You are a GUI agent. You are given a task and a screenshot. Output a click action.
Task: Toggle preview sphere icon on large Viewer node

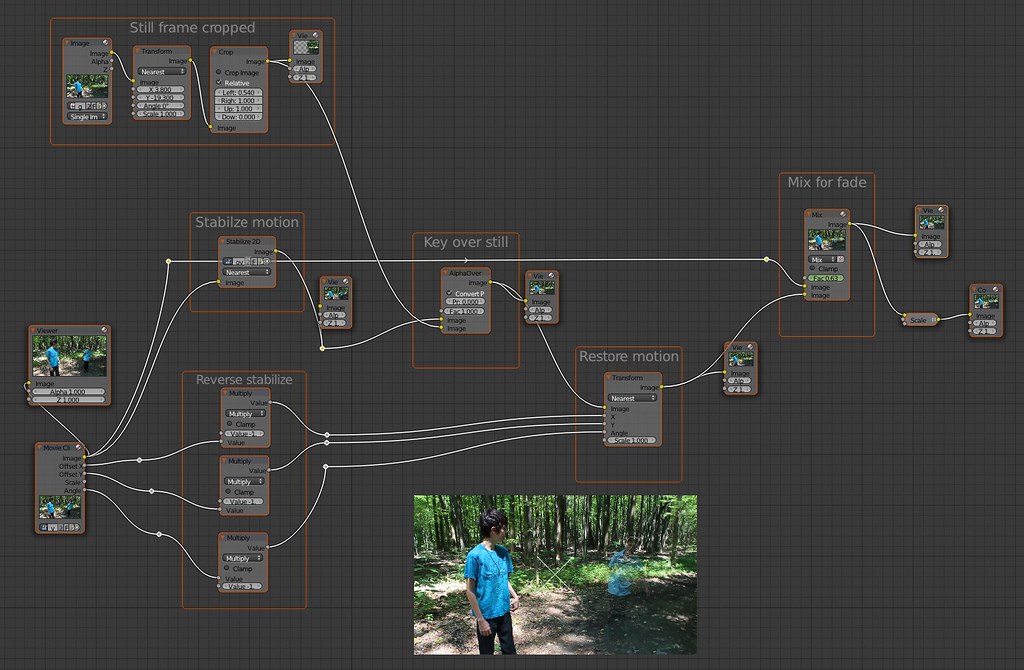coord(104,330)
